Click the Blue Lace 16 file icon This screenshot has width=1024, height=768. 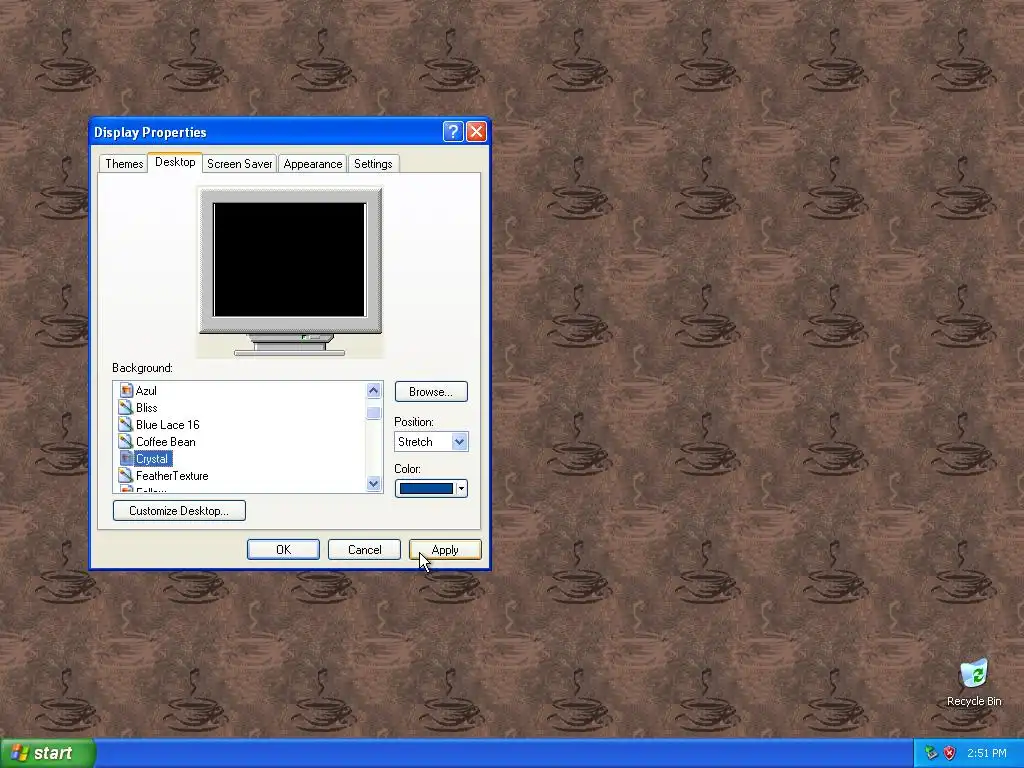[126, 424]
